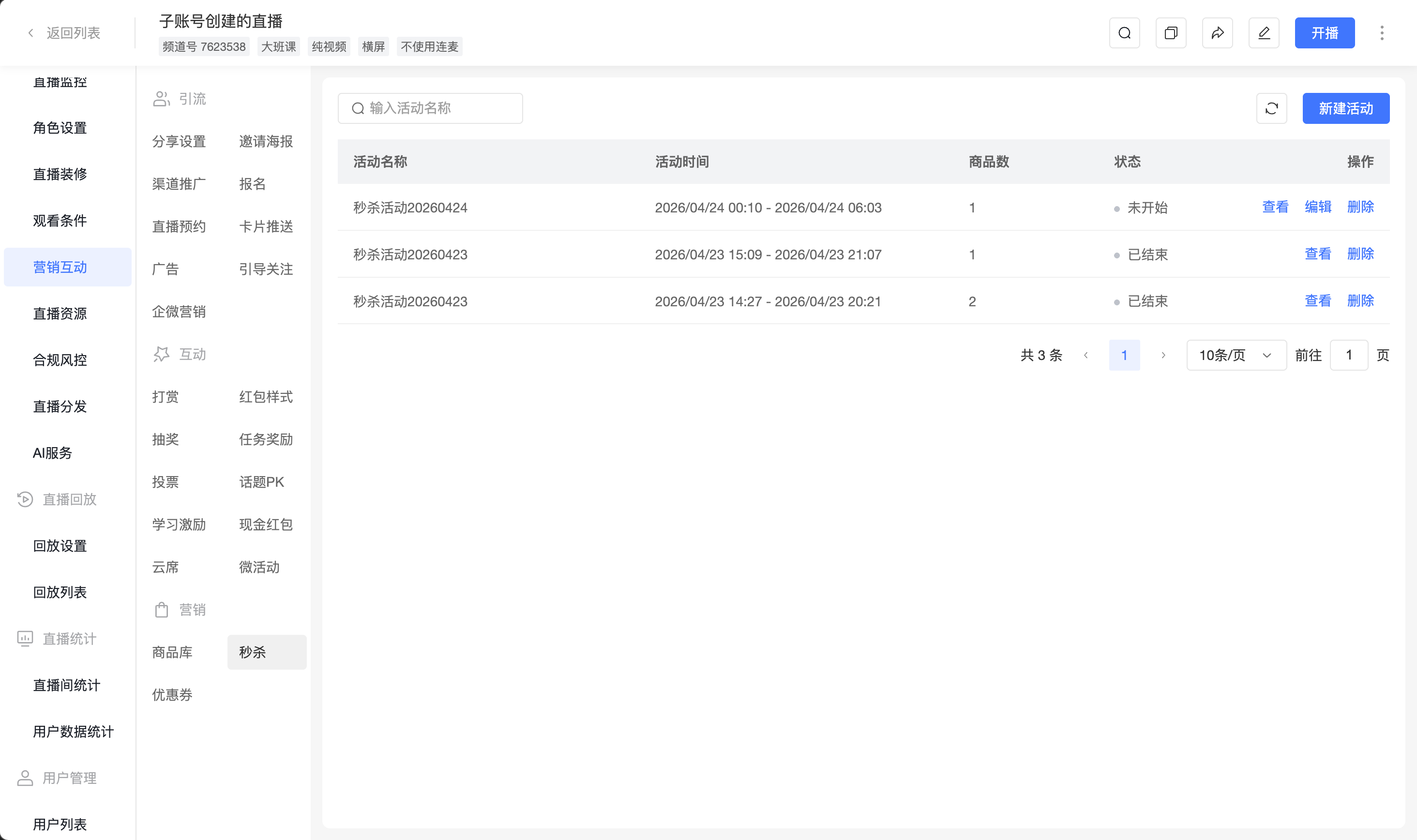The height and width of the screenshot is (840, 1417).
Task: Click the magnifier icon in activity search box
Action: (358, 108)
